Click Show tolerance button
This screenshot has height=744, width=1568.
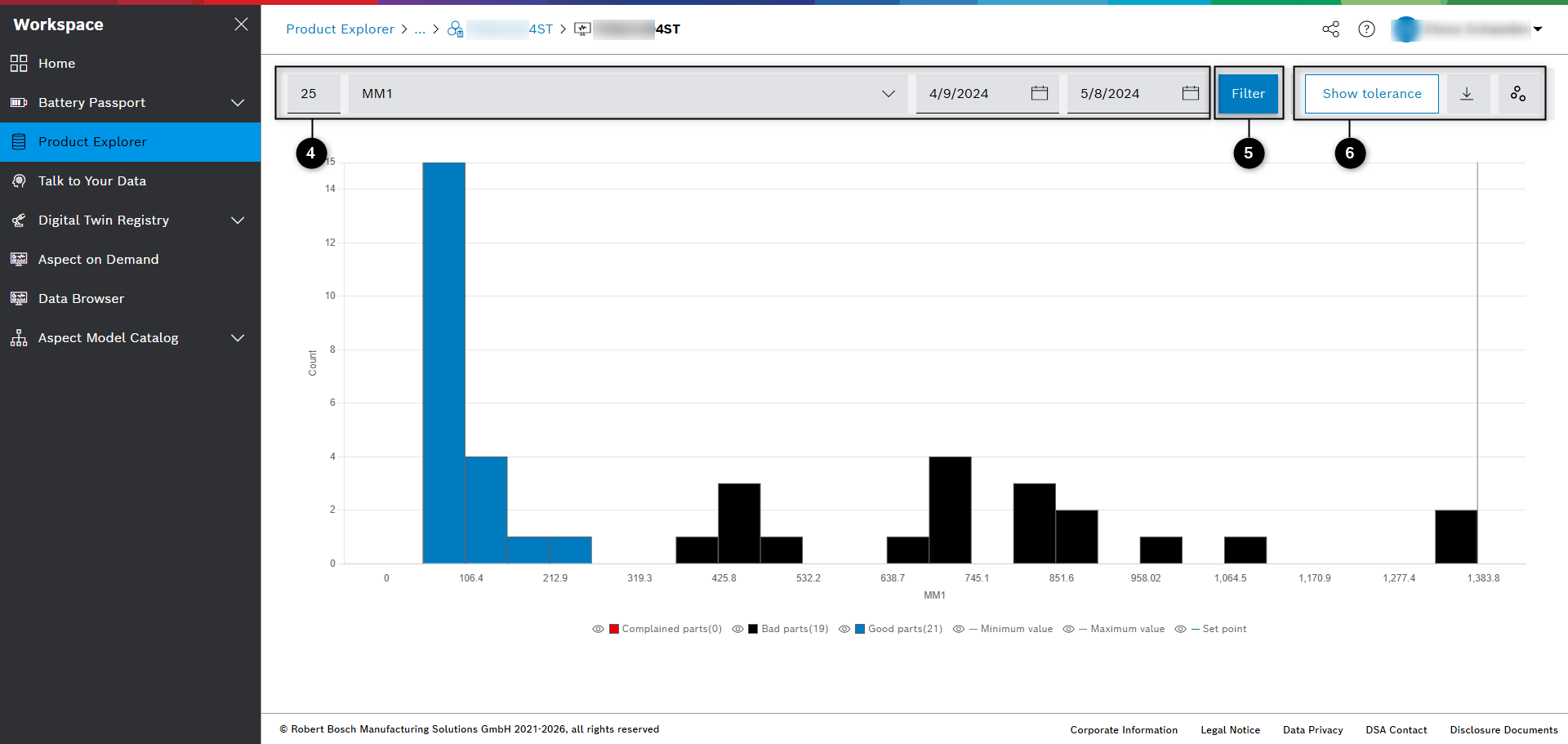(1372, 94)
